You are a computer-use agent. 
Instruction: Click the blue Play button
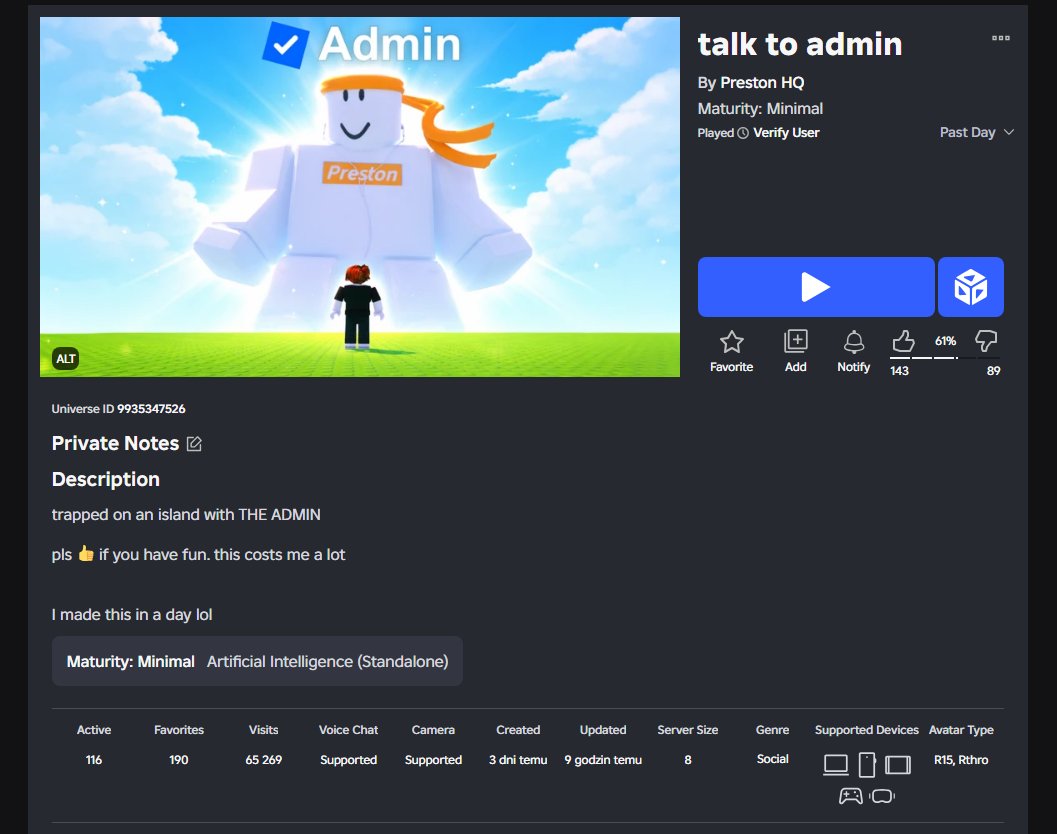click(x=816, y=287)
